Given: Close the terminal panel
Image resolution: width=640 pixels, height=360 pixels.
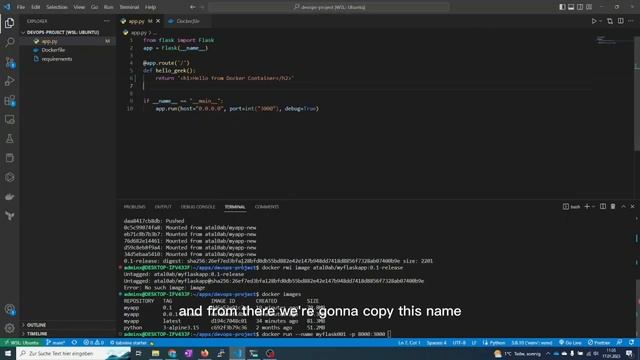Looking at the screenshot, I should pos(632,207).
